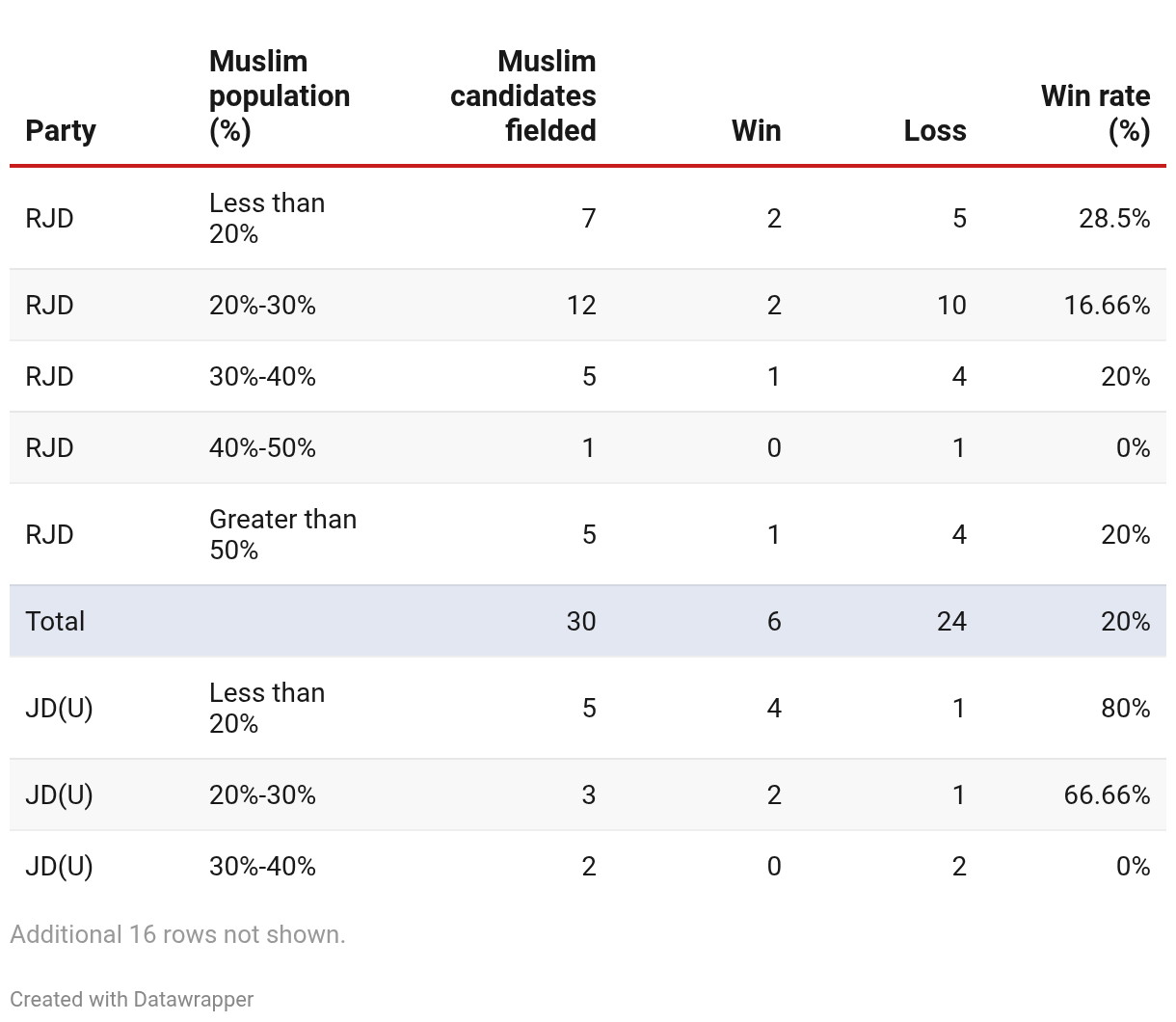
Task: Select the 80% win rate cell
Action: (x=1125, y=708)
